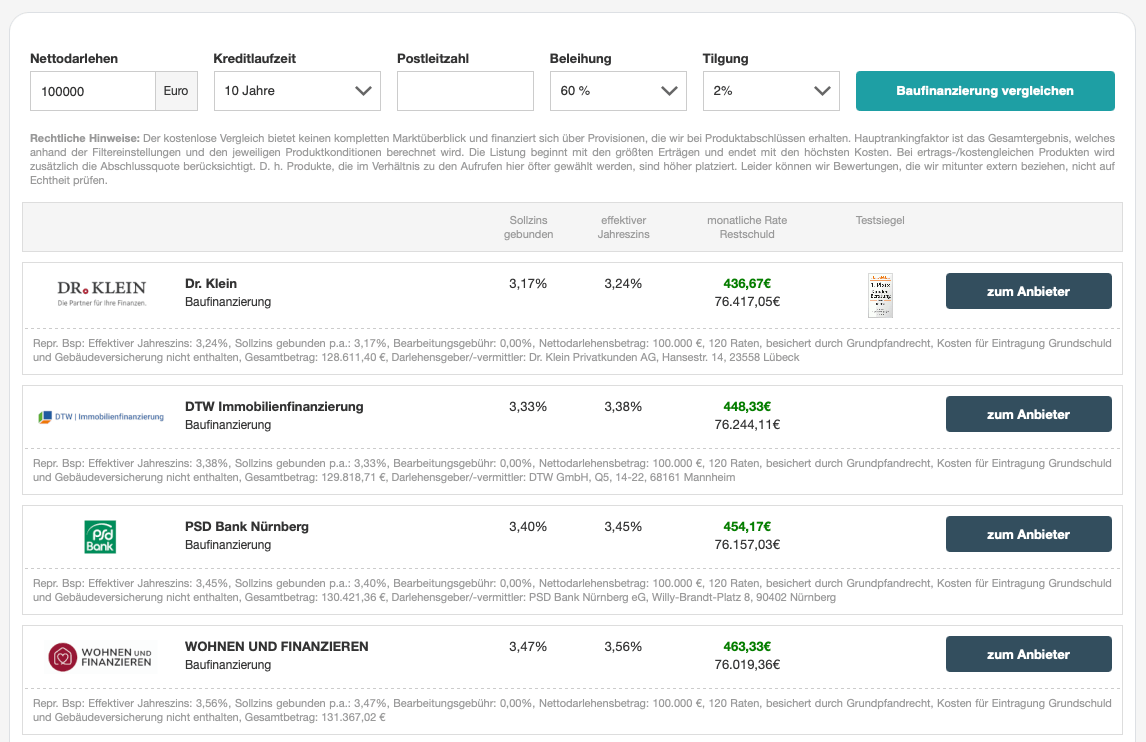
Task: Expand the Beleihung 60 % dropdown
Action: pos(618,91)
